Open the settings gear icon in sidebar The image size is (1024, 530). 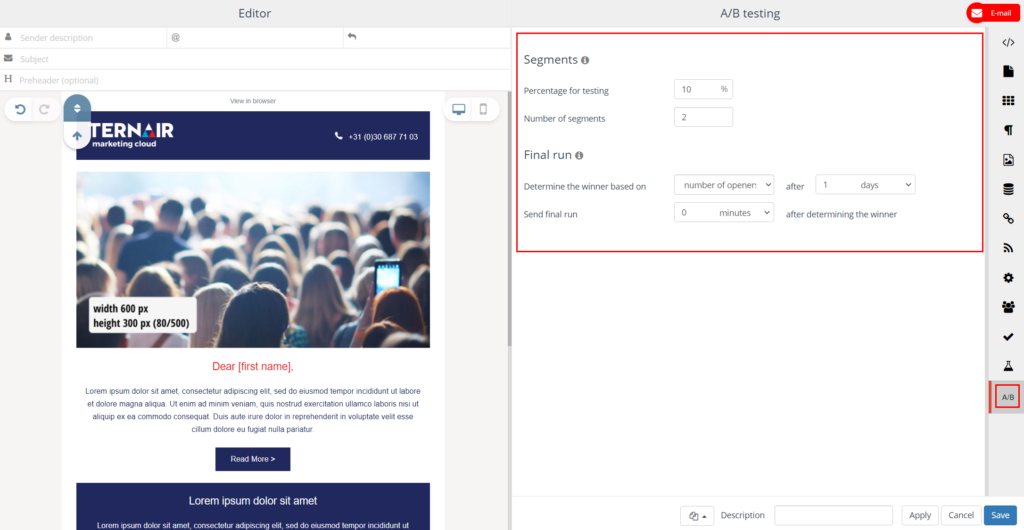click(1008, 278)
